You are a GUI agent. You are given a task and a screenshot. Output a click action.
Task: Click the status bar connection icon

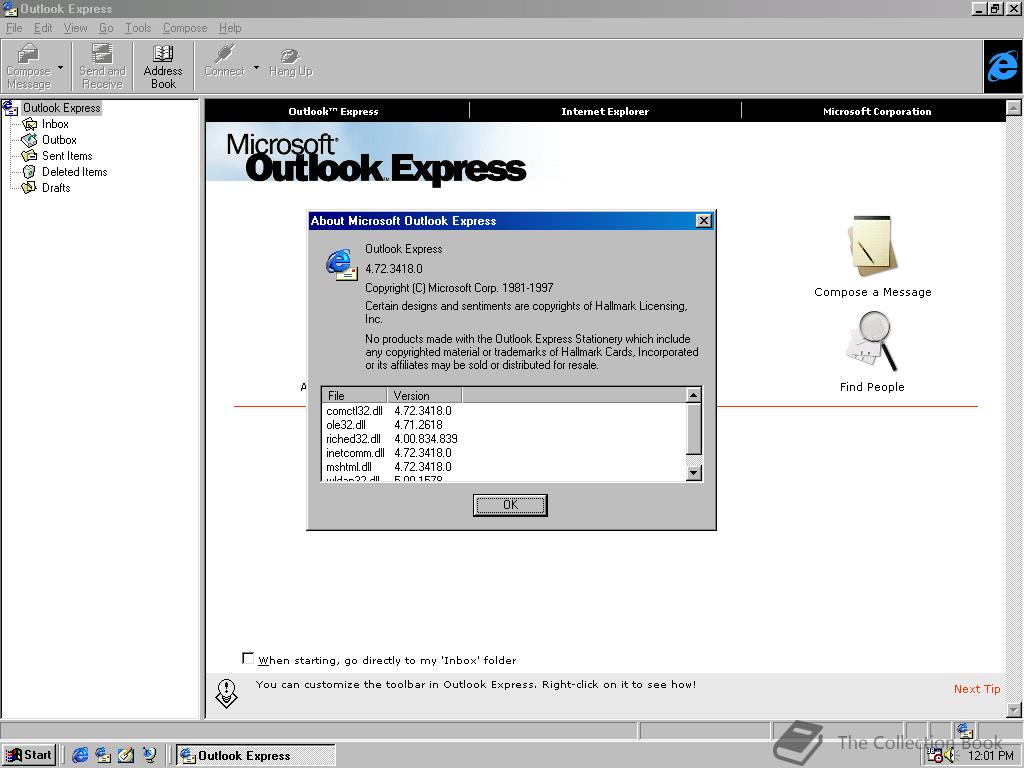pyautogui.click(x=965, y=730)
